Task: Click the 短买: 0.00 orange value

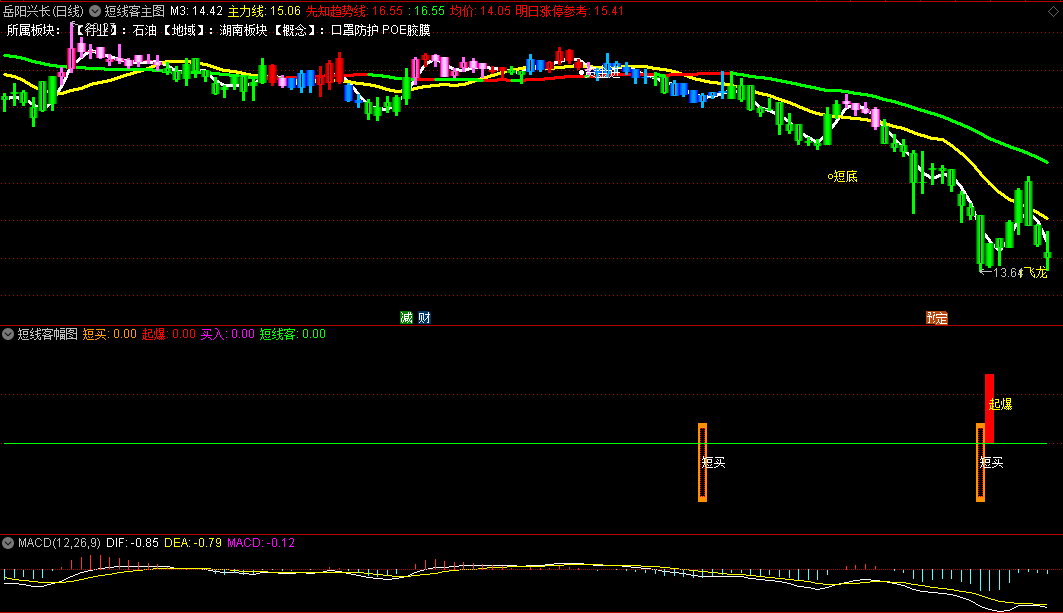Action: coord(110,334)
